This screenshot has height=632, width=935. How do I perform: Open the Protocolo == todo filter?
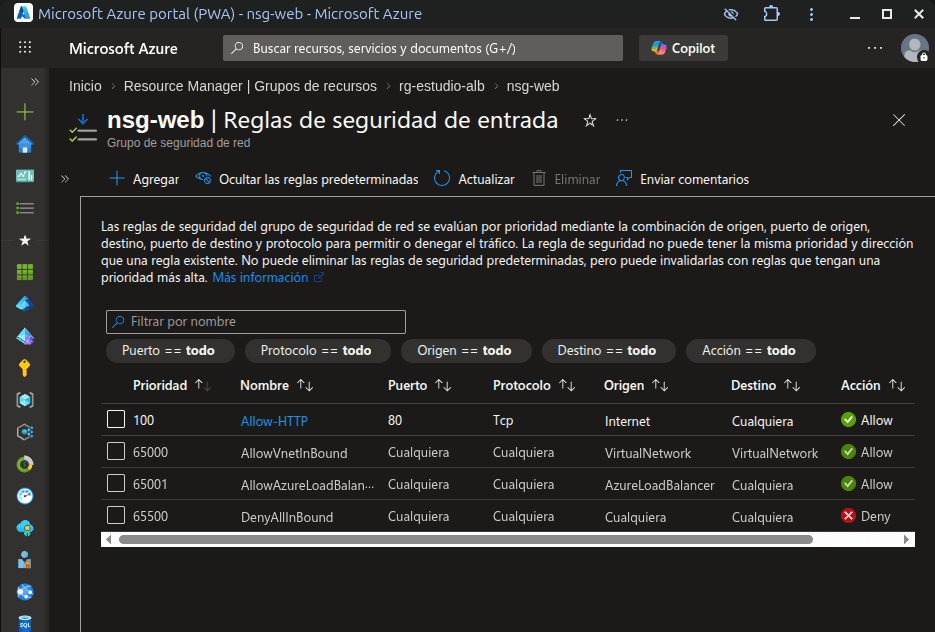pyautogui.click(x=315, y=351)
